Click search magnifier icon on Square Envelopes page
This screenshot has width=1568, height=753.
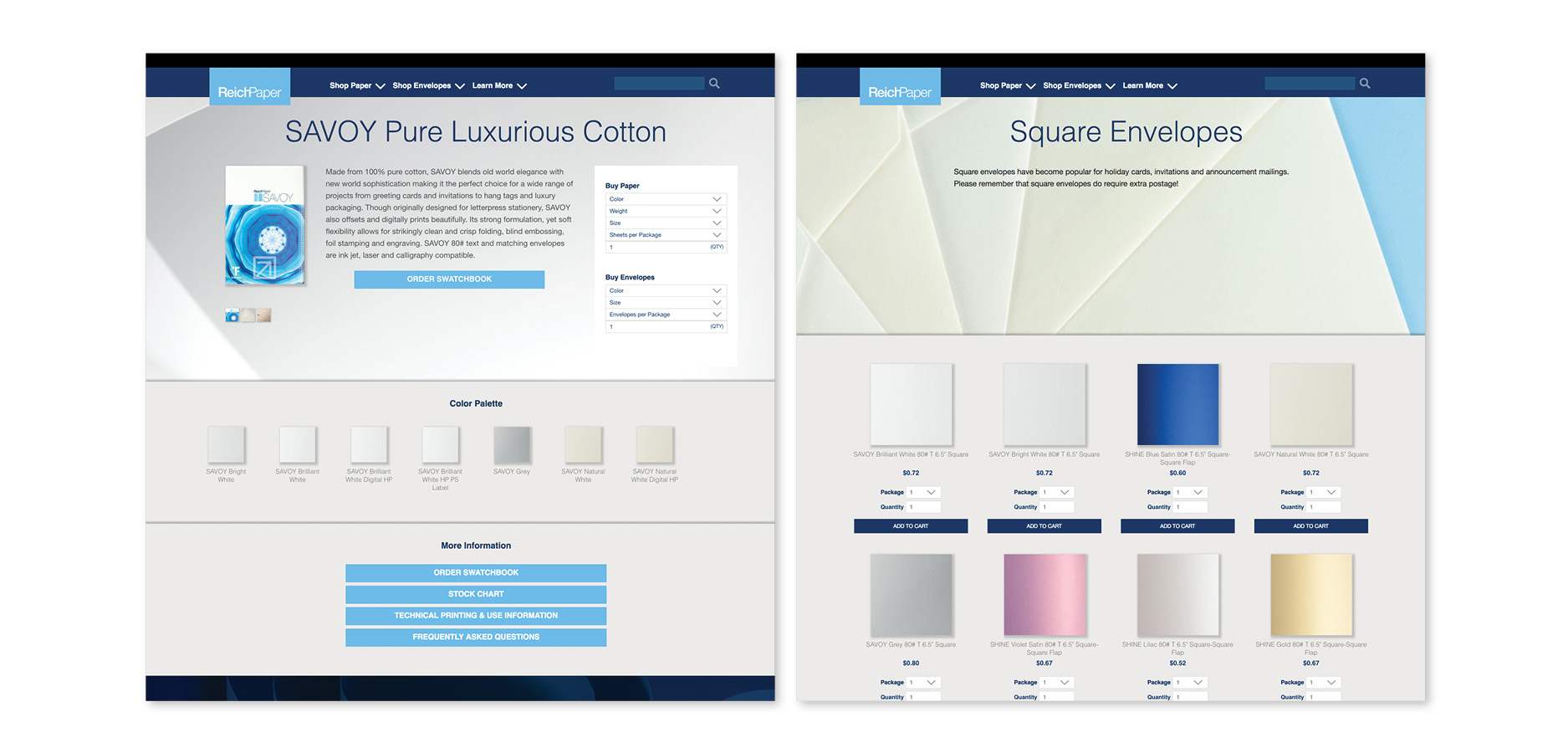(1365, 83)
